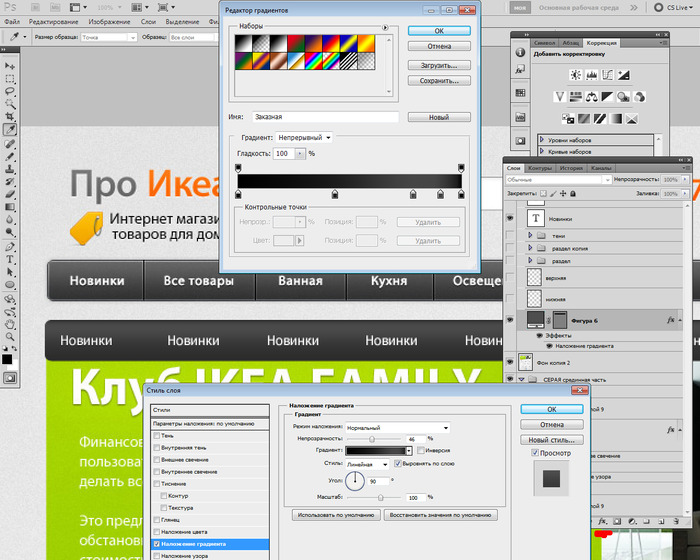The image size is (700, 560).
Task: Select the Clone Stamp tool
Action: (9, 169)
